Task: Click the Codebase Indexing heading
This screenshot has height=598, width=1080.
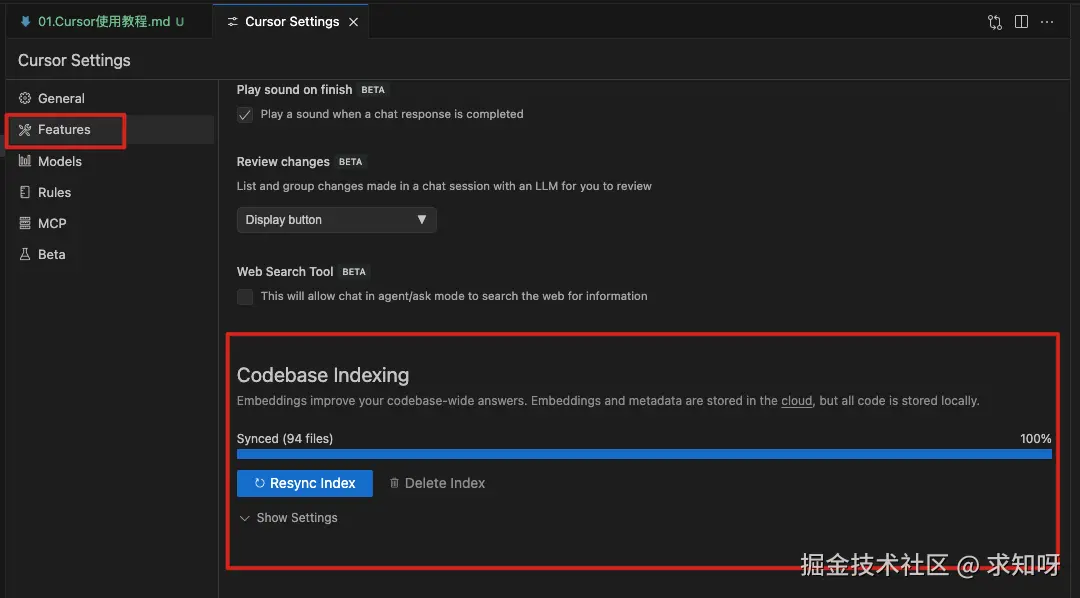Action: click(323, 375)
